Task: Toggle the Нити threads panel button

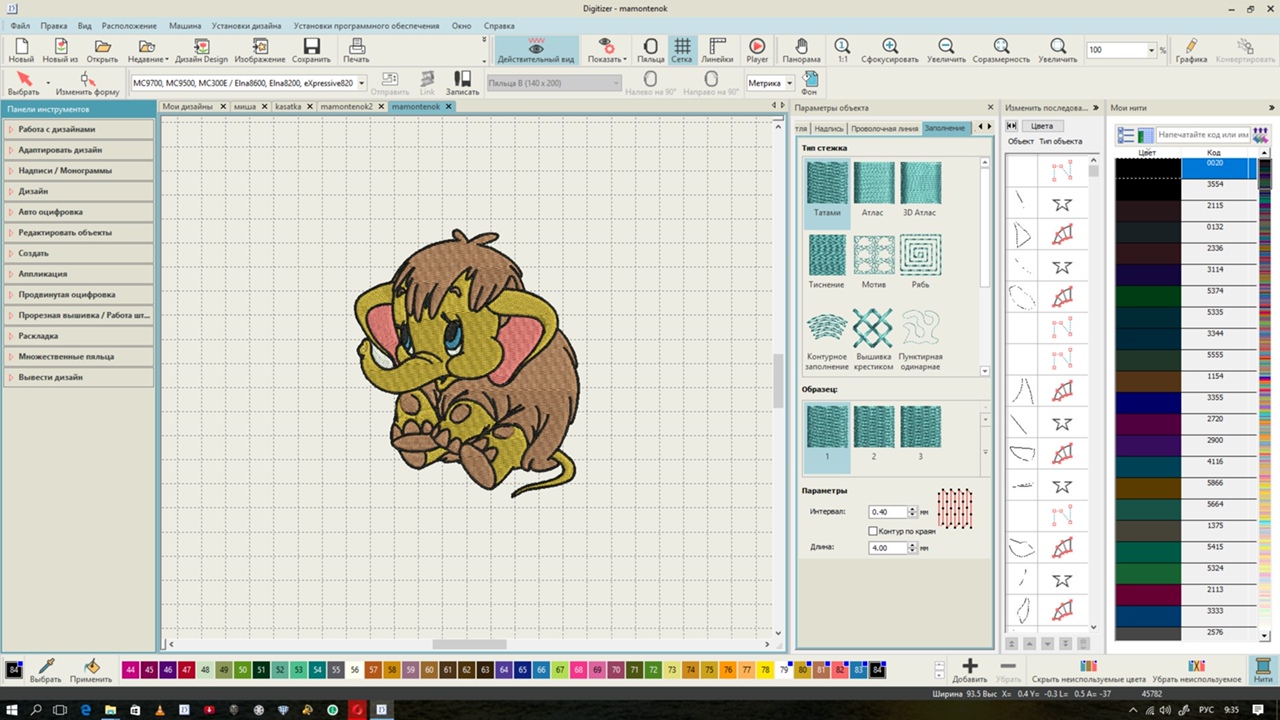Action: click(1262, 670)
